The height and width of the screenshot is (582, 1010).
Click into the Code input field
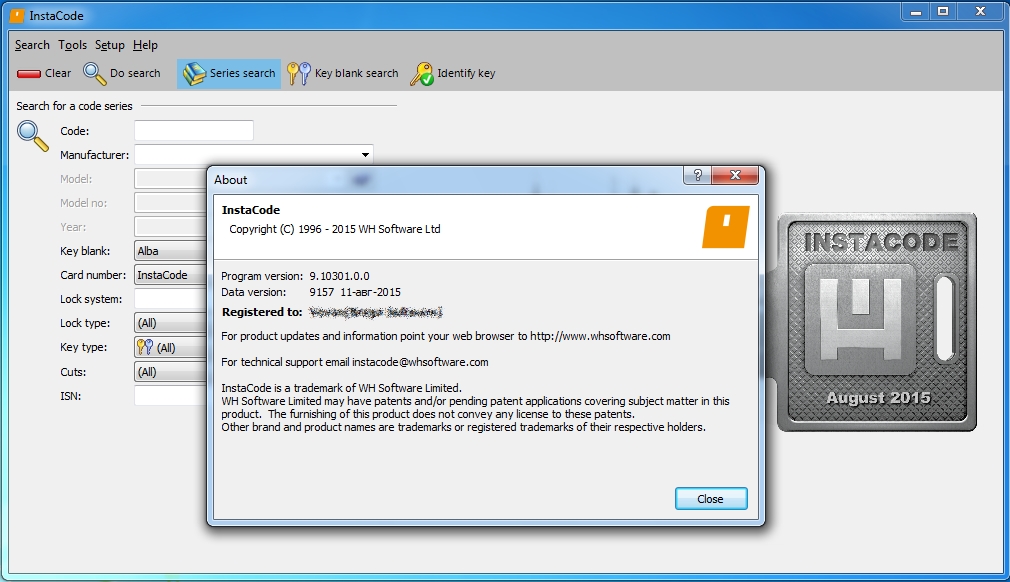pos(194,131)
